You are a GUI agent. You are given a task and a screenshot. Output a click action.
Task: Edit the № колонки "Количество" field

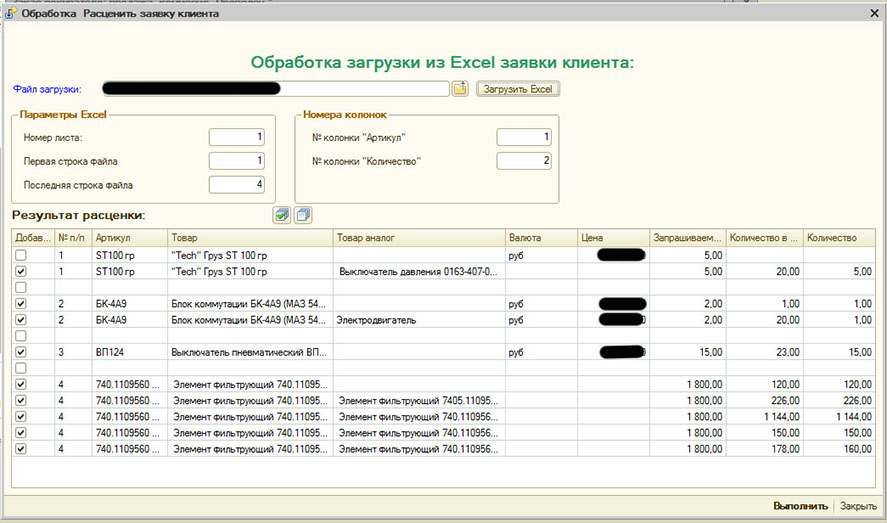pyautogui.click(x=524, y=161)
